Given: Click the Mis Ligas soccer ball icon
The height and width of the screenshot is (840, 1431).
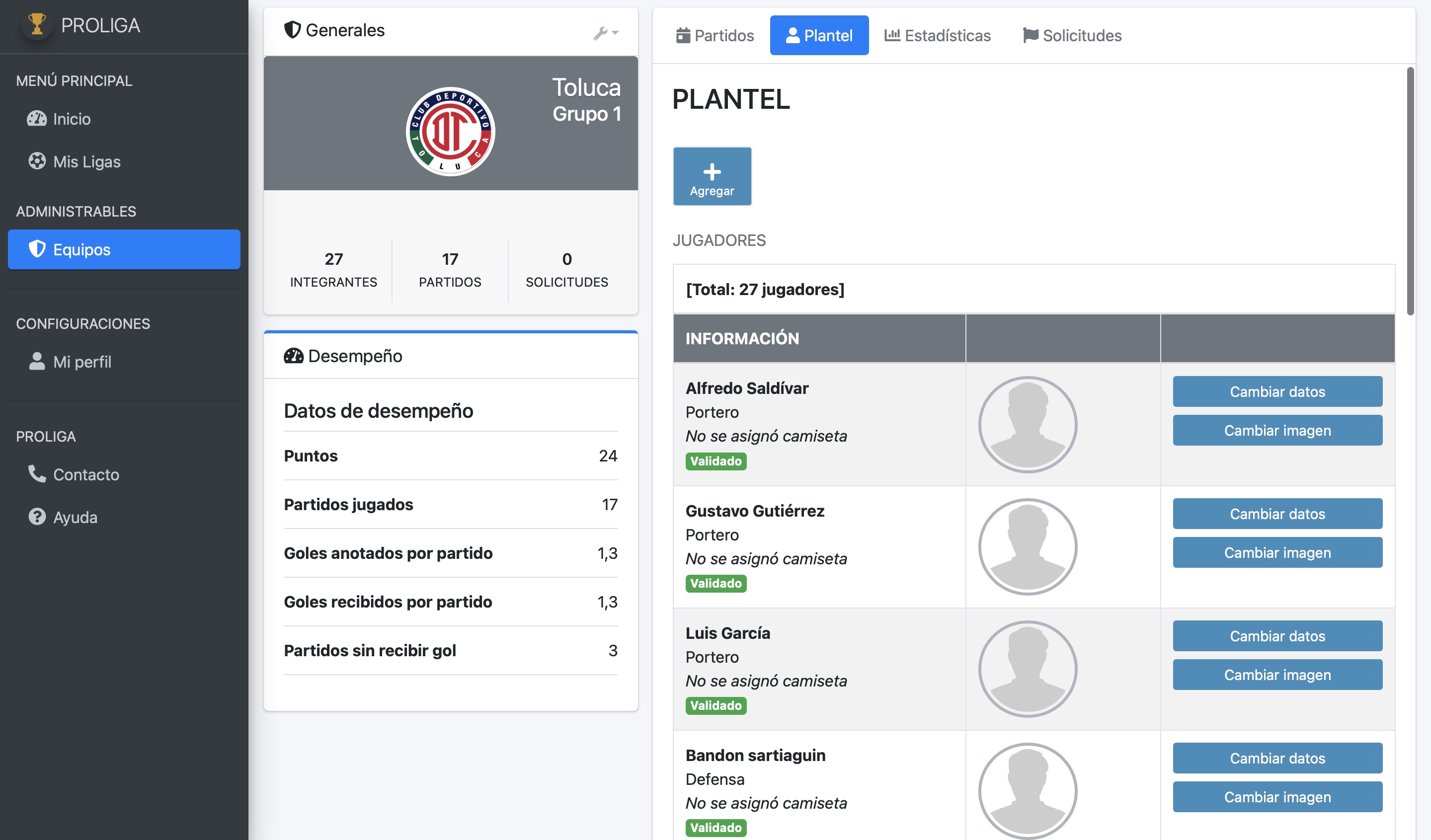Looking at the screenshot, I should pos(37,161).
